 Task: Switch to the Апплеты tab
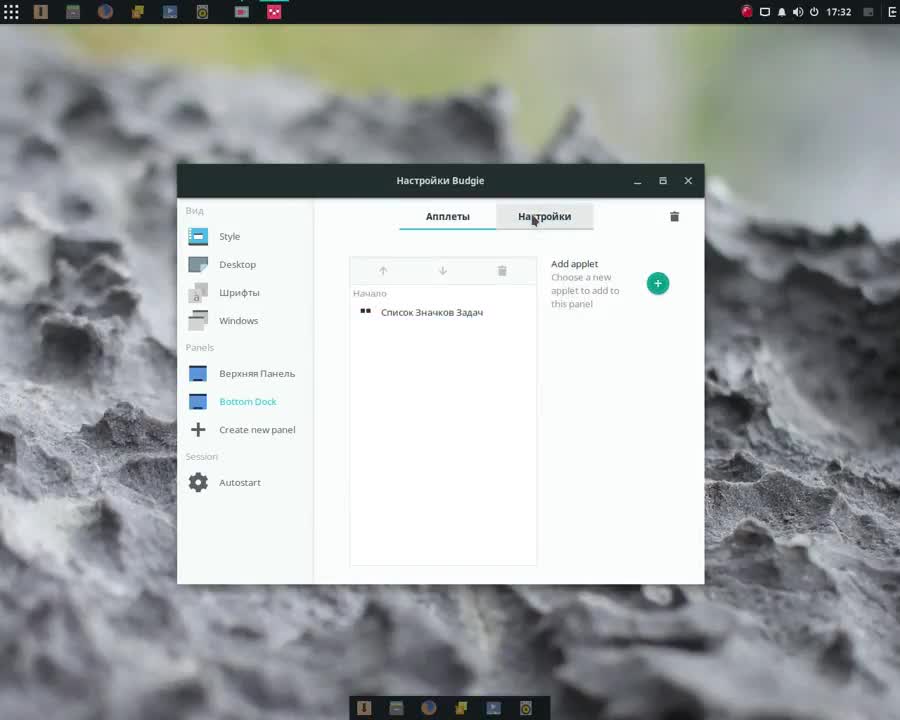point(448,216)
